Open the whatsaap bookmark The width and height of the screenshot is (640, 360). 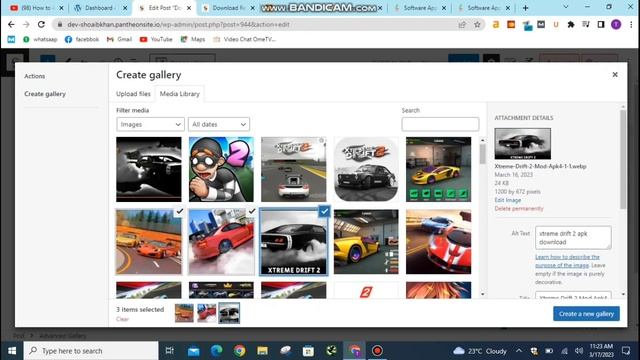[40, 39]
